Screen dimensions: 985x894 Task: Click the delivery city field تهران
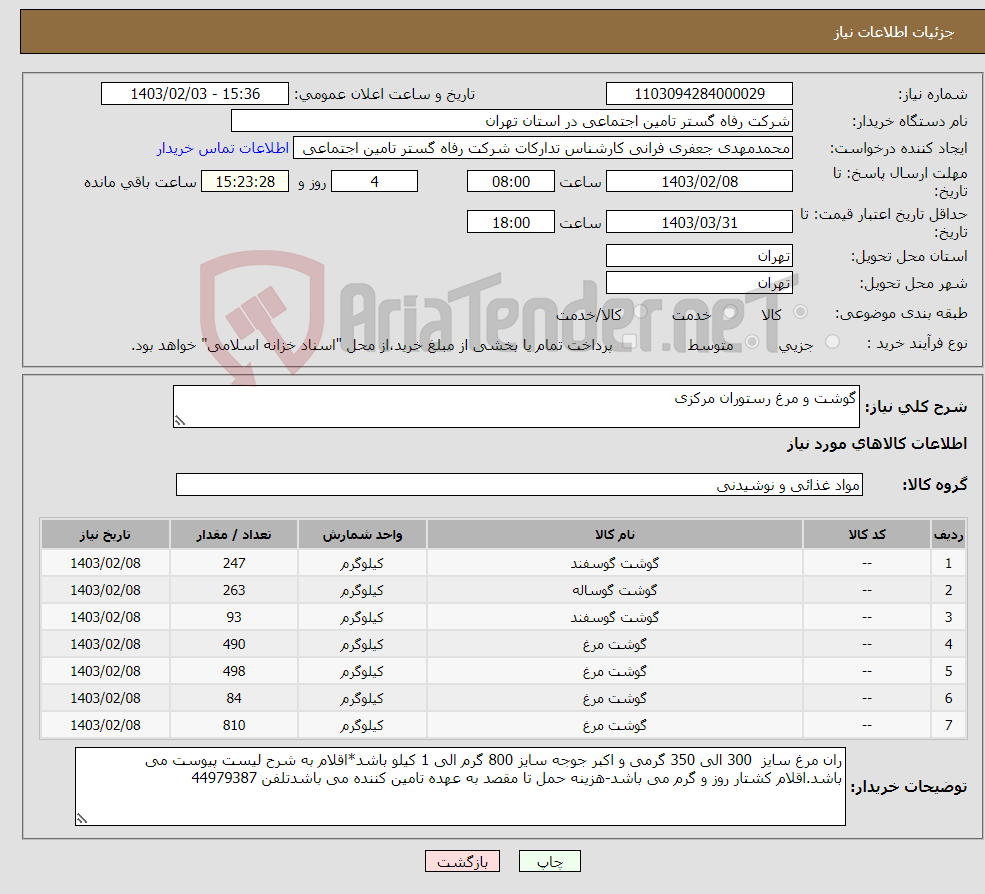coord(699,283)
